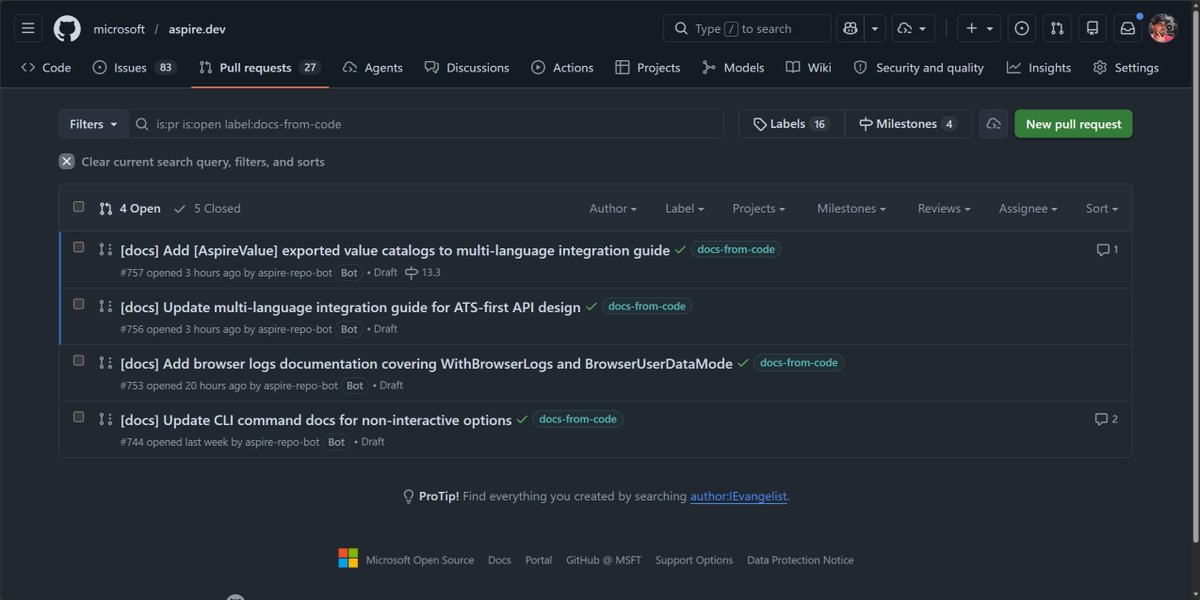
Task: Click the draft pull request icon of #744
Action: [x=106, y=419]
